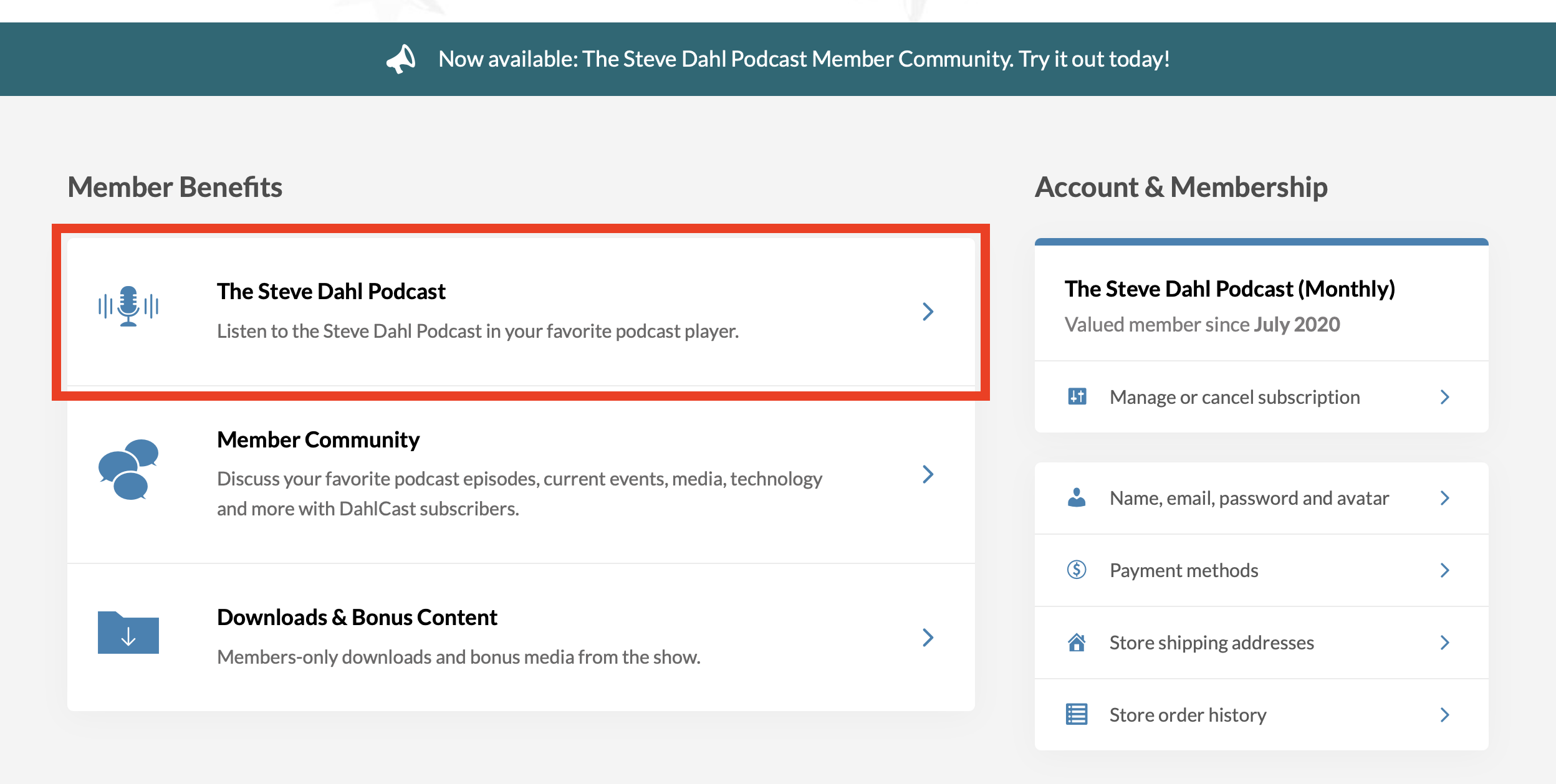Click 'Discuss your favorite podcast episodes' description

pos(519,494)
